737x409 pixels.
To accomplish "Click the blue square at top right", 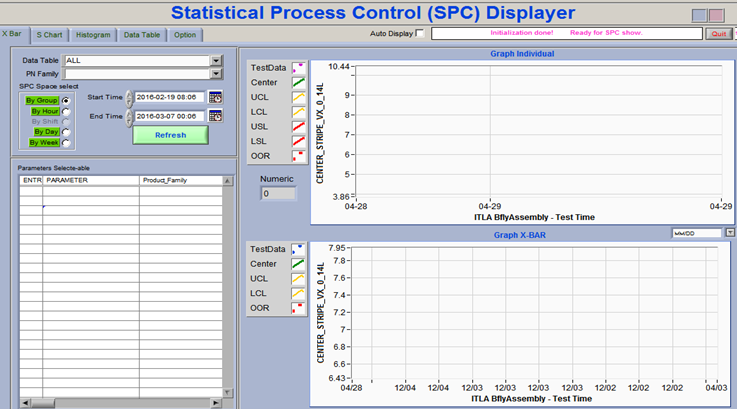I will [699, 16].
